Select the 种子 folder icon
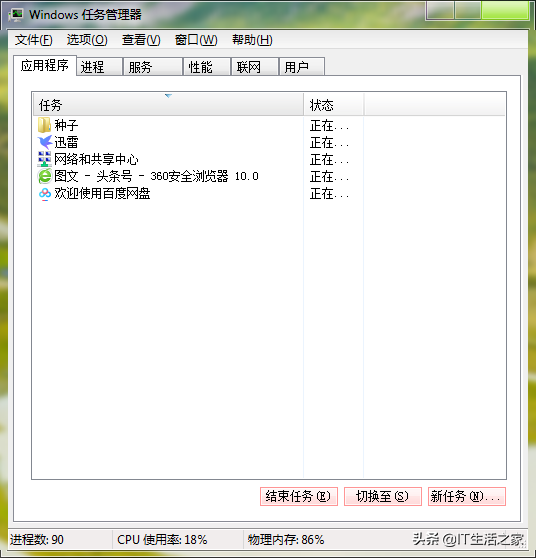This screenshot has height=558, width=536. pyautogui.click(x=44, y=125)
